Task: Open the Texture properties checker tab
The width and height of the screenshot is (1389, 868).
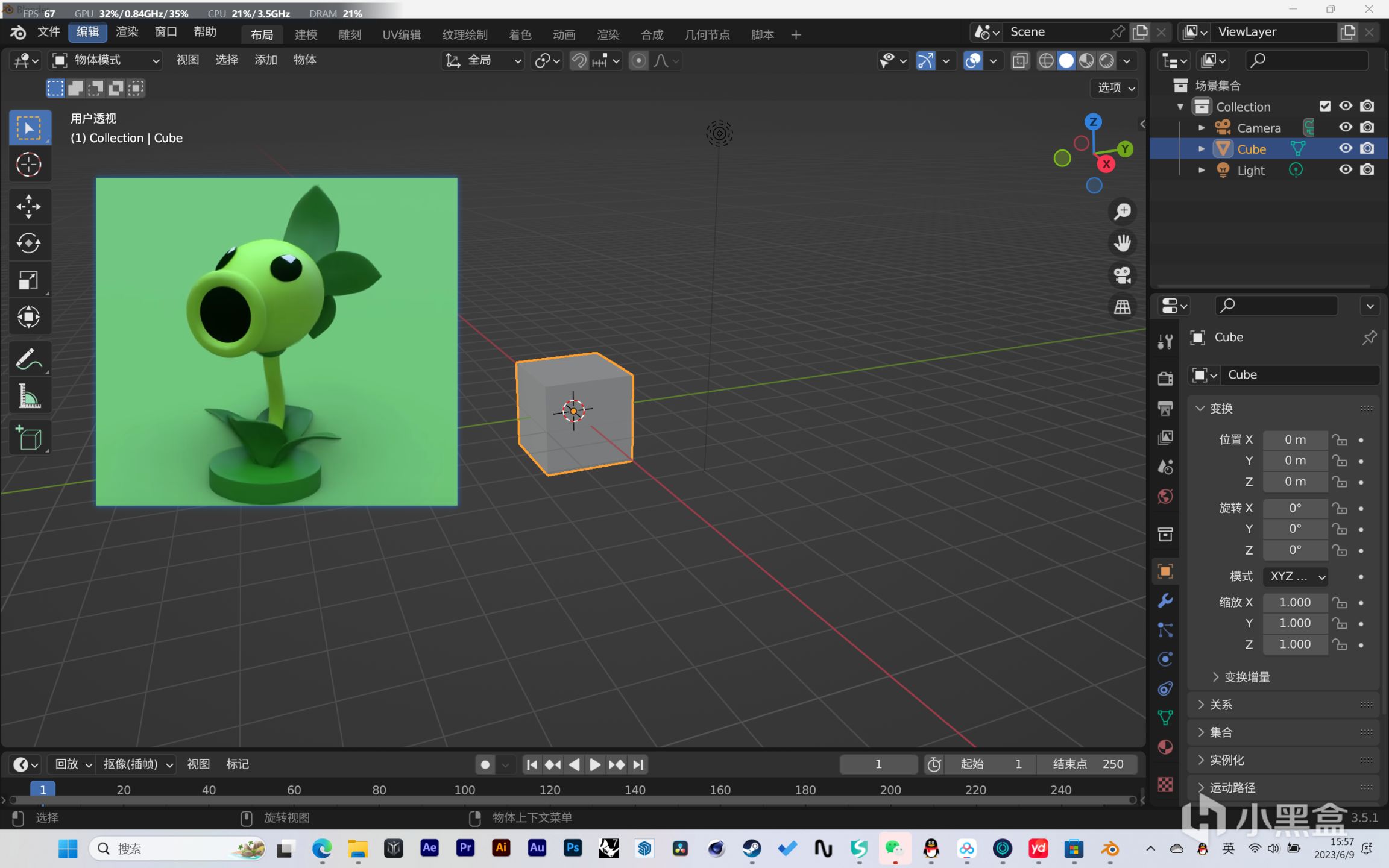Action: [x=1165, y=784]
